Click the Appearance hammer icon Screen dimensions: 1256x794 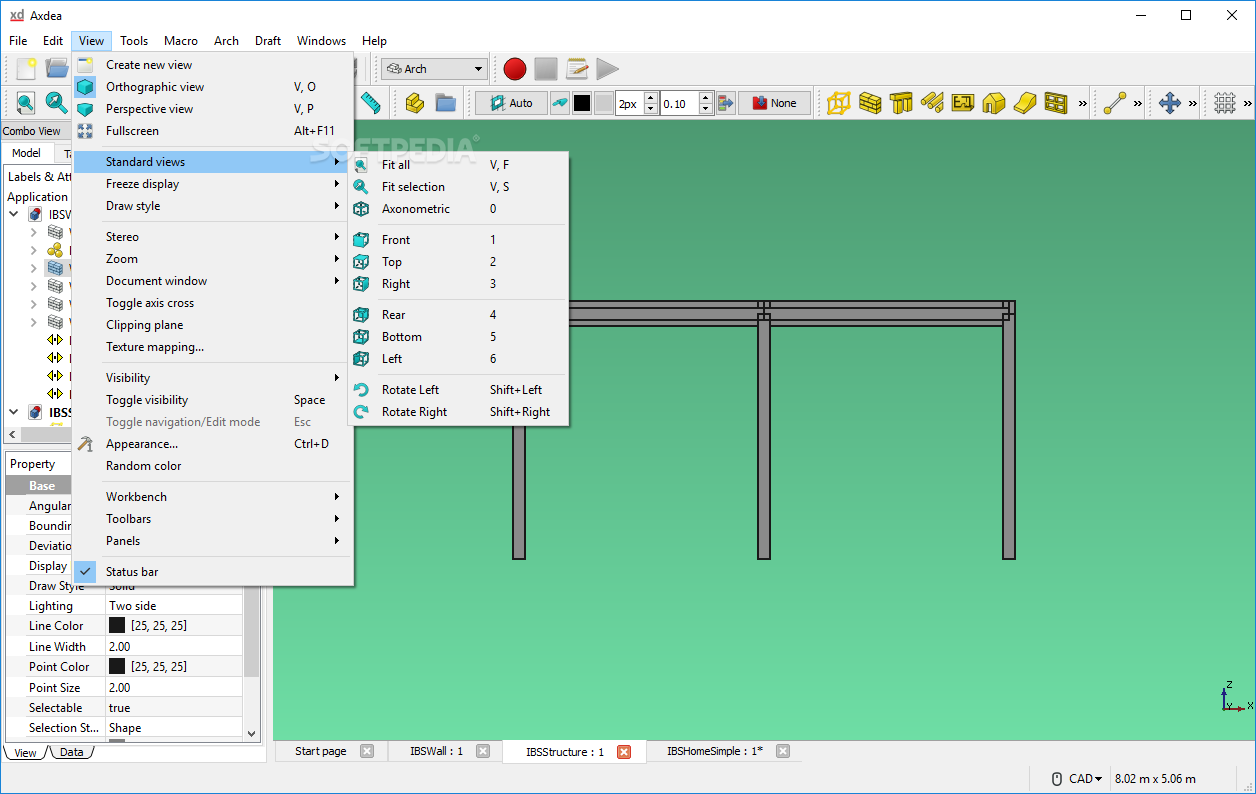(85, 444)
